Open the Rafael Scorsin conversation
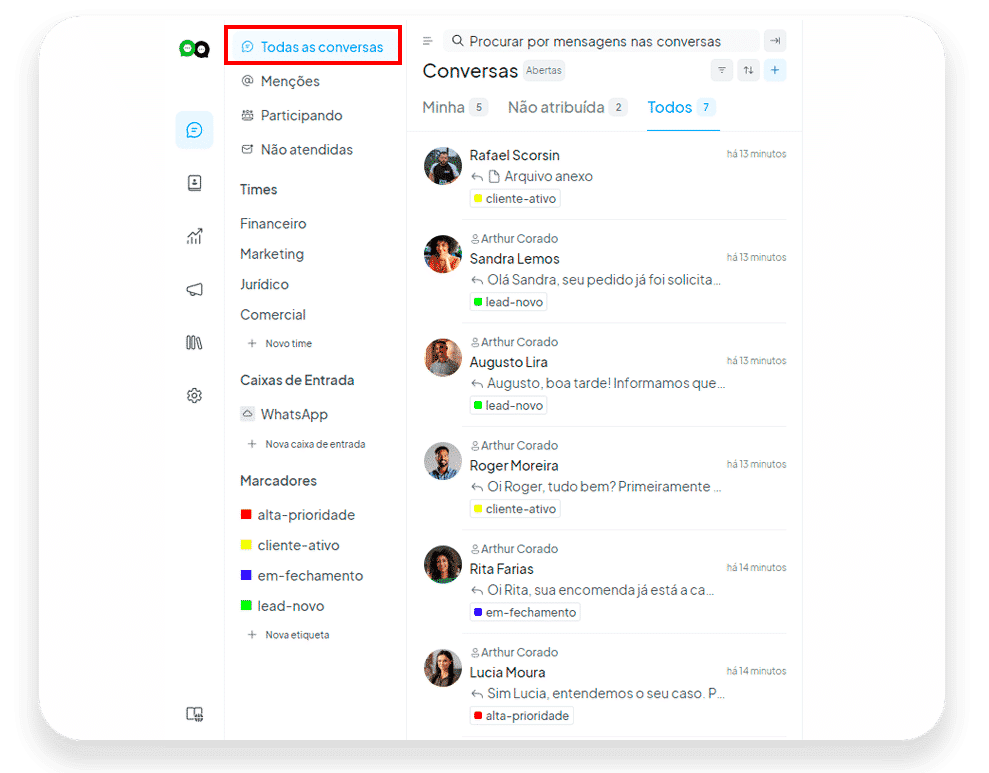The height and width of the screenshot is (773, 989). [604, 176]
